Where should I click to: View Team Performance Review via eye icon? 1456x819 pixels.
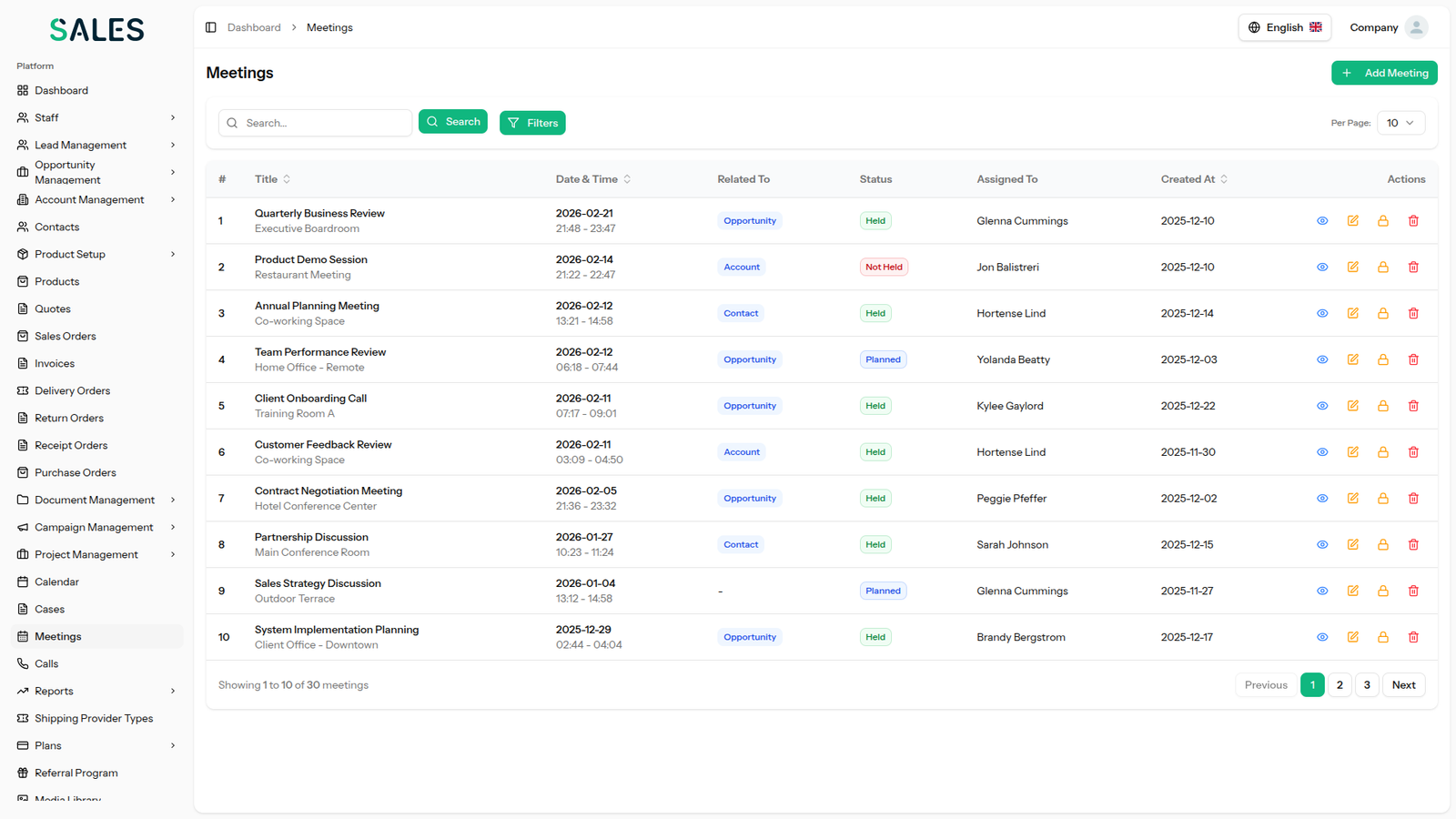(1322, 360)
